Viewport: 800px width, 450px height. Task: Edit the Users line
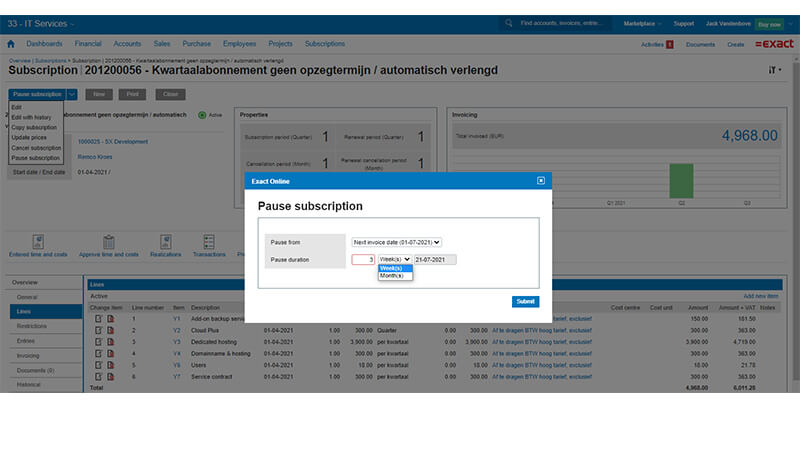(98, 365)
